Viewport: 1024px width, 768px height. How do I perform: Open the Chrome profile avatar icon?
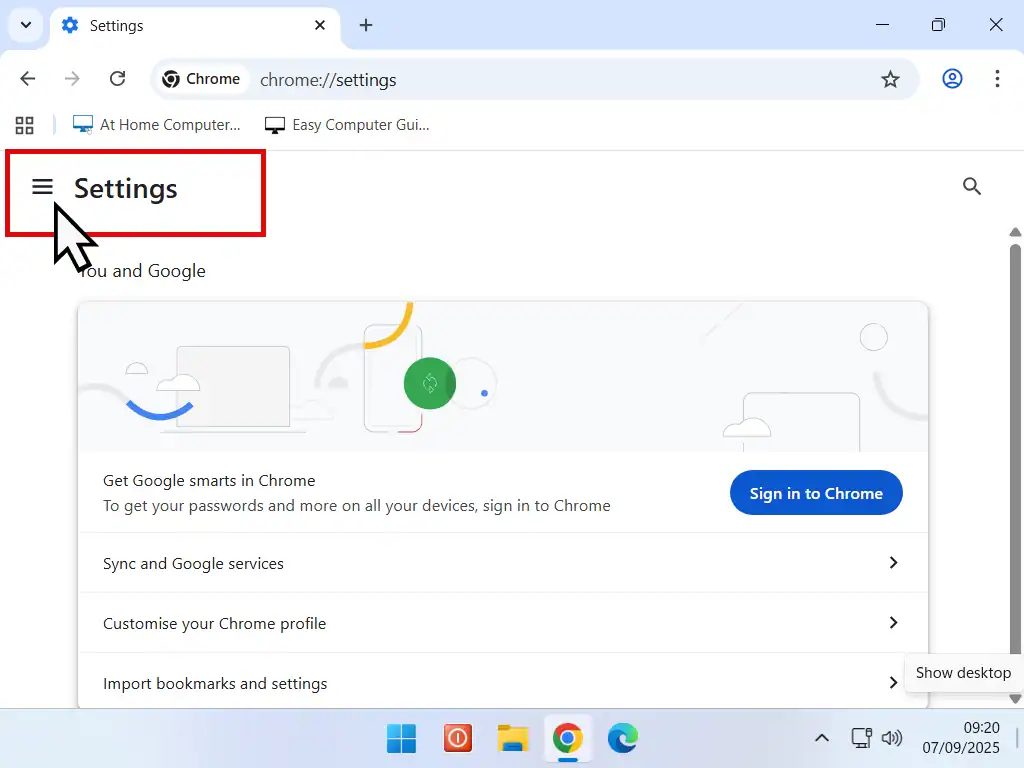click(x=952, y=80)
